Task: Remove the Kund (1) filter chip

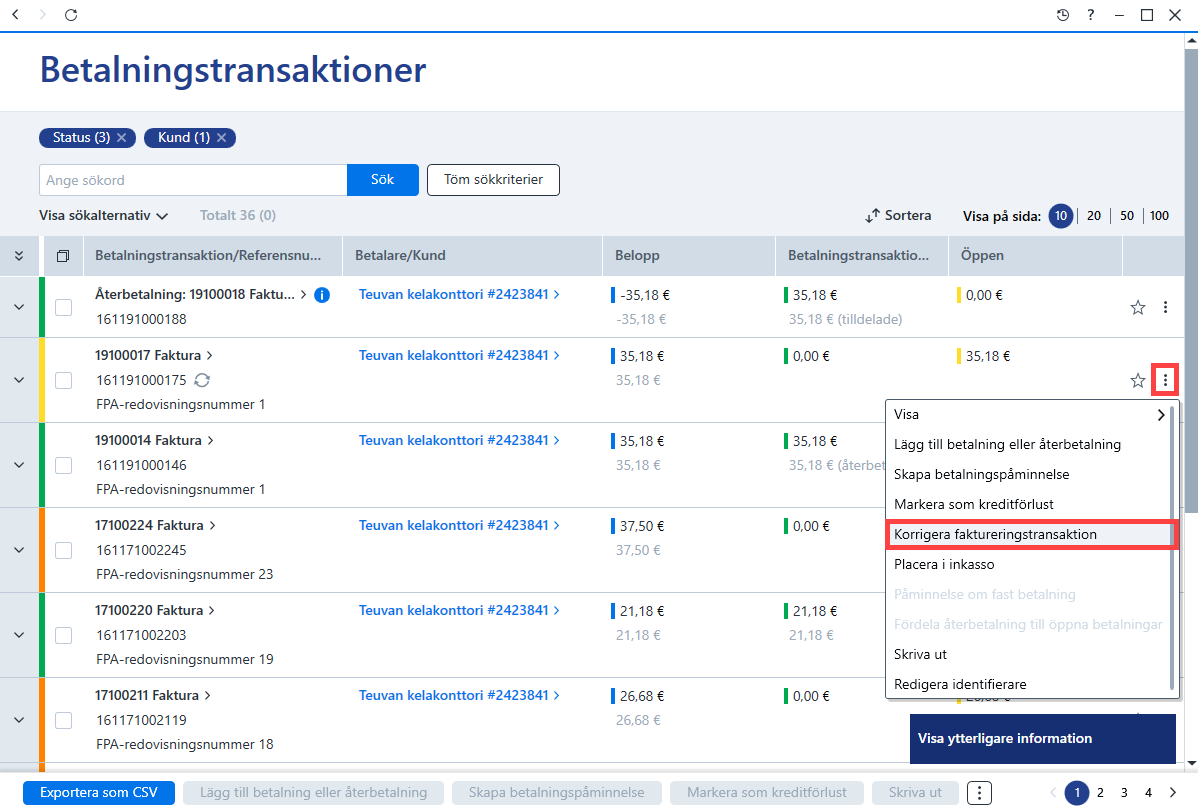Action: [x=222, y=137]
